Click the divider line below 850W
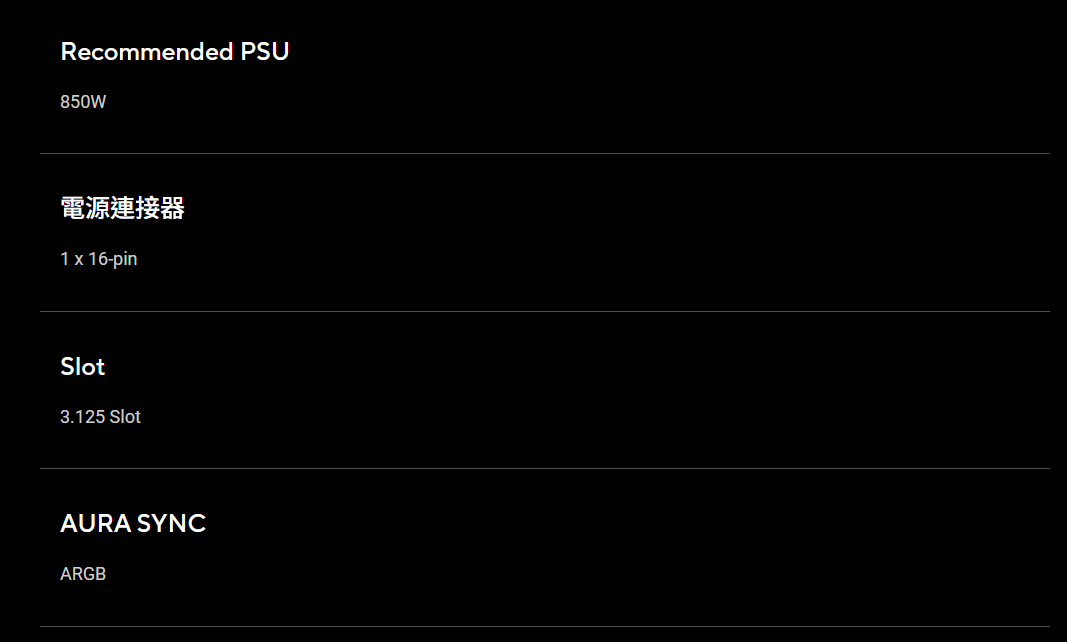This screenshot has width=1067, height=642. pos(544,154)
